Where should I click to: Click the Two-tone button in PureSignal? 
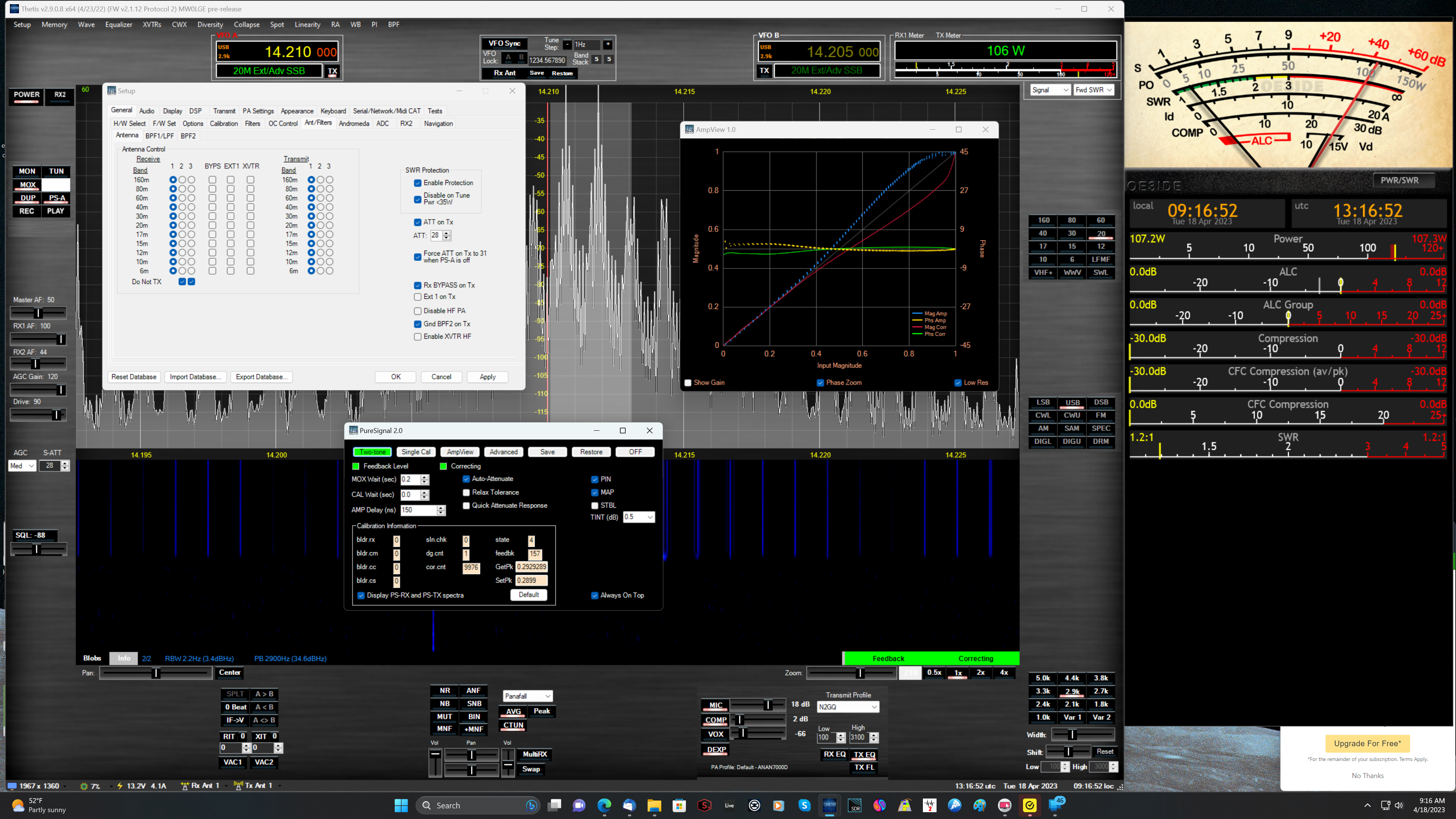[x=372, y=452]
